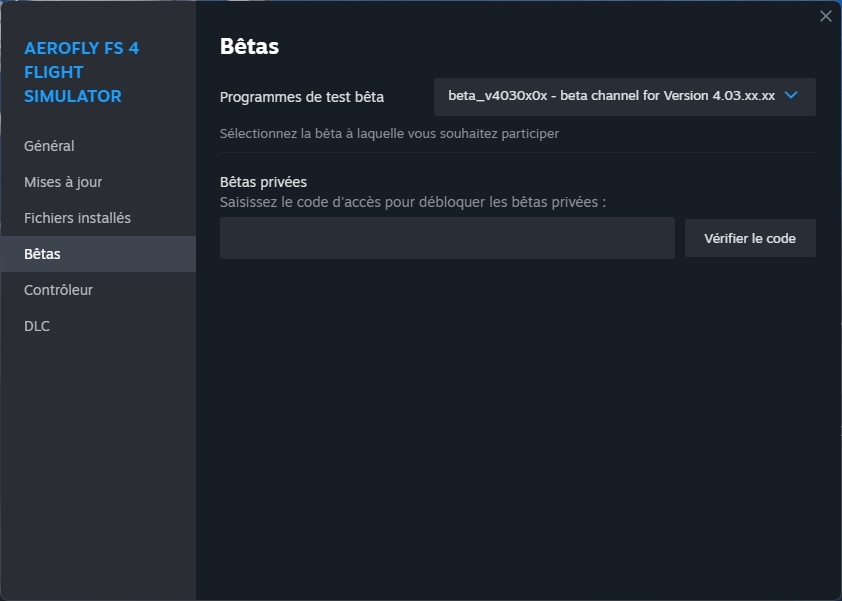Open the Général settings section
The image size is (842, 601).
[49, 146]
